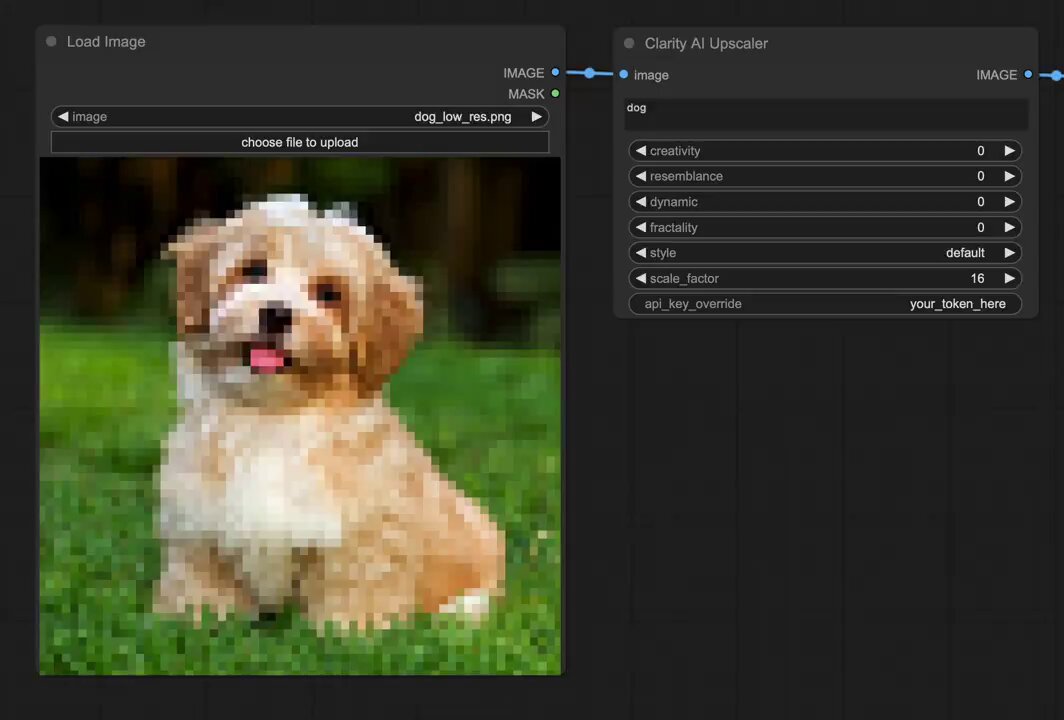This screenshot has height=720, width=1064.
Task: Decrease resemblance value with left arrow
Action: 641,176
